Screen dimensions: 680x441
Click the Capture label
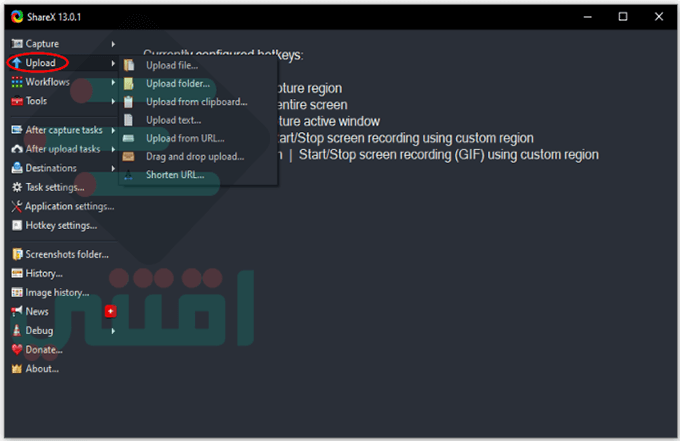tap(42, 44)
